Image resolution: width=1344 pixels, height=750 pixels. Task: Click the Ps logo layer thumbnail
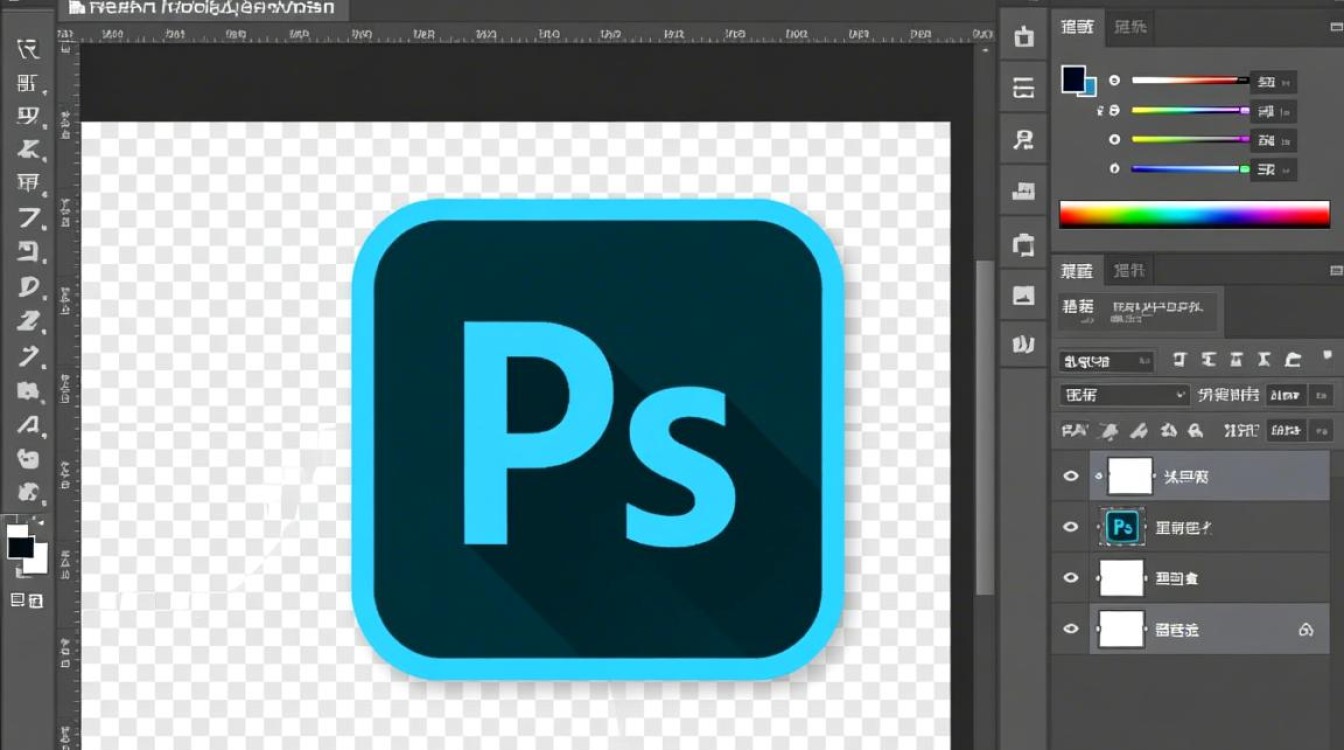tap(1122, 527)
